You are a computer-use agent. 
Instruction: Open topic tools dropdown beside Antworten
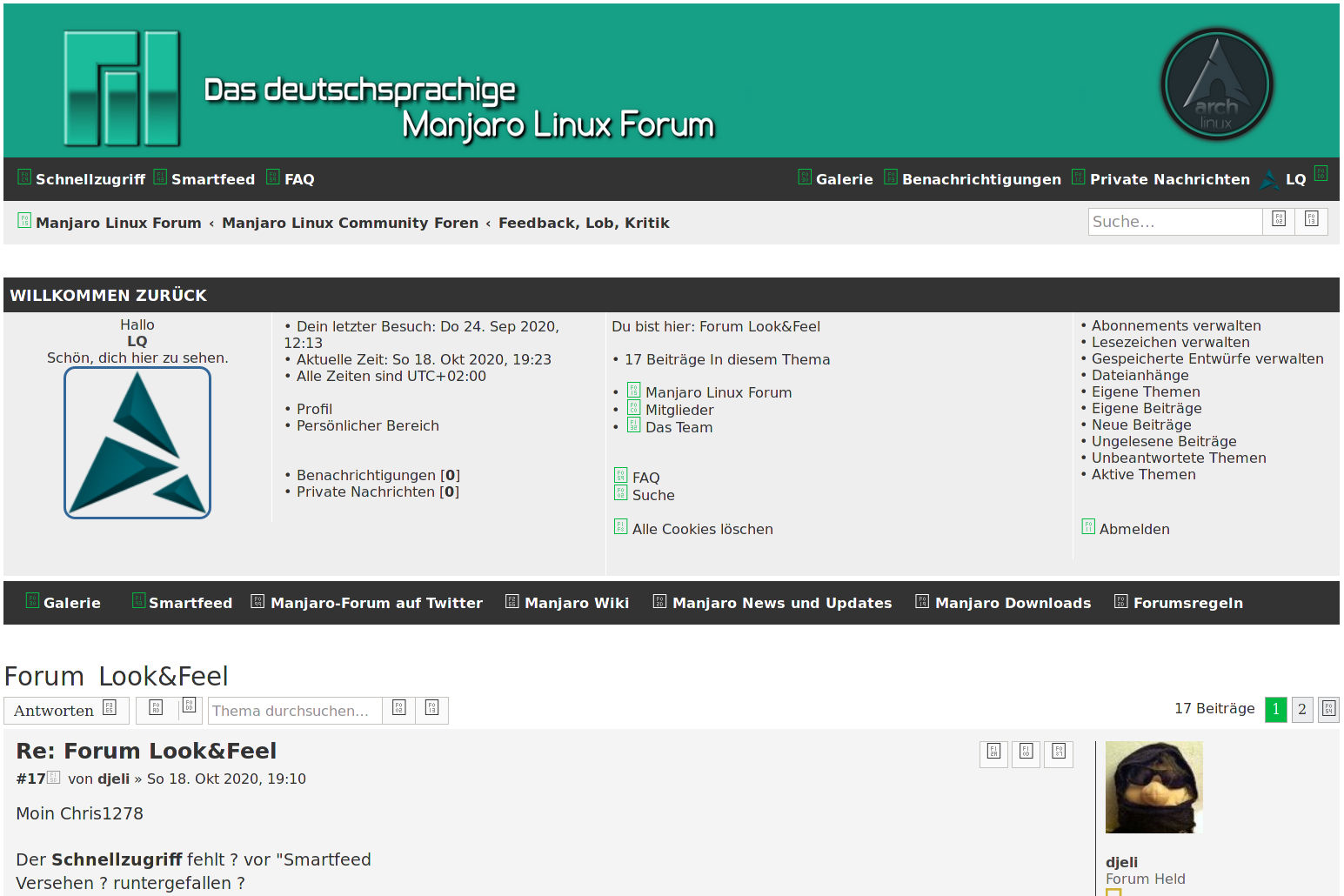(170, 710)
